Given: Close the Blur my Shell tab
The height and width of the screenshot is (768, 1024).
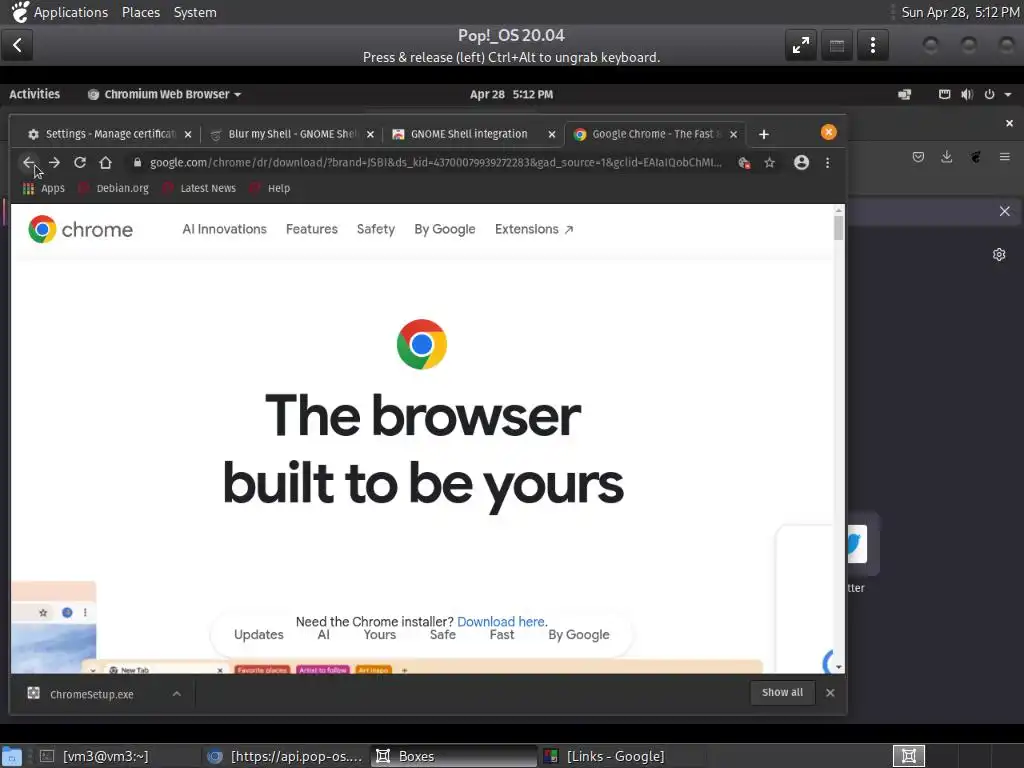Looking at the screenshot, I should click(370, 135).
